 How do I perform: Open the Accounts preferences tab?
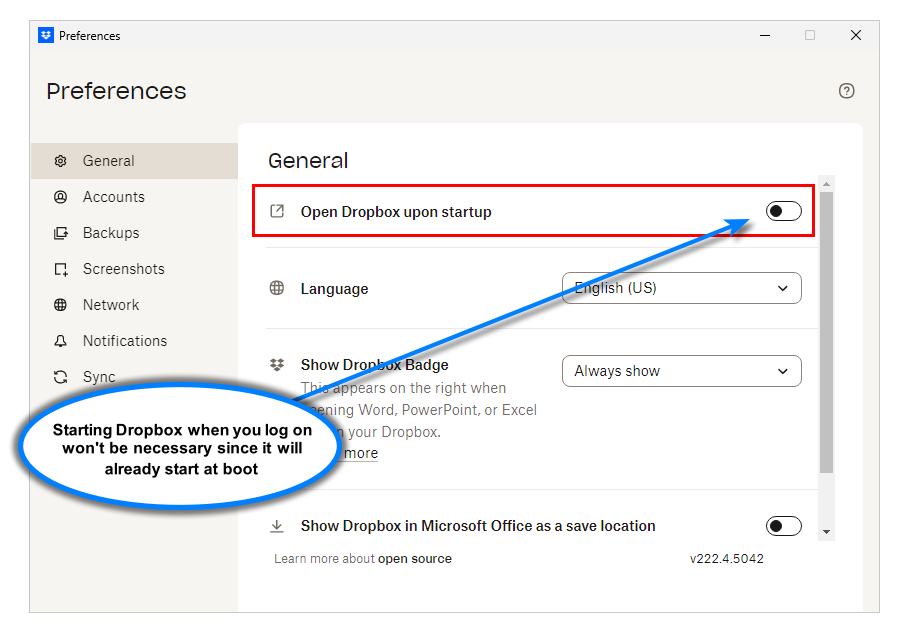point(113,197)
